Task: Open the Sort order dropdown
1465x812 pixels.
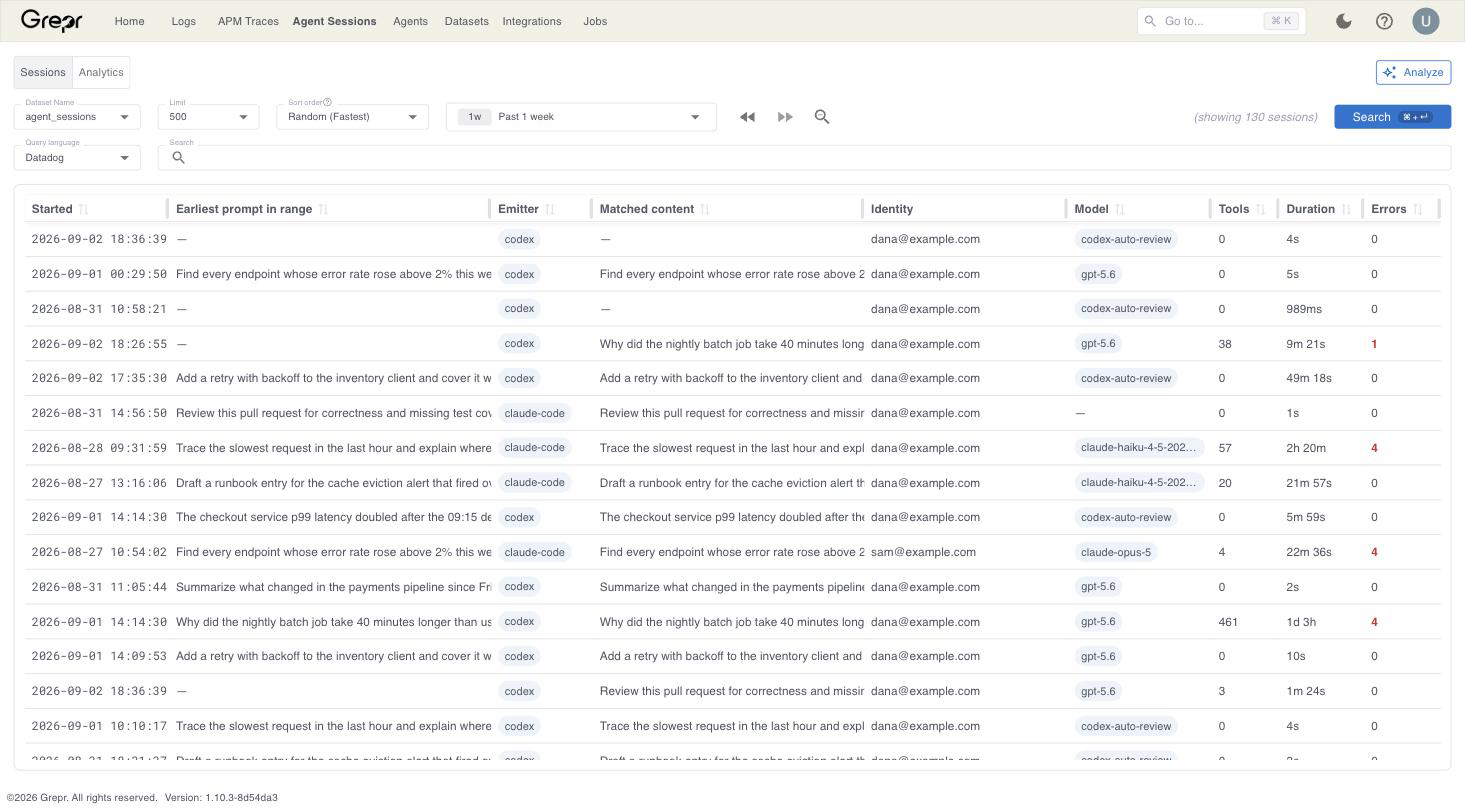Action: [x=352, y=117]
